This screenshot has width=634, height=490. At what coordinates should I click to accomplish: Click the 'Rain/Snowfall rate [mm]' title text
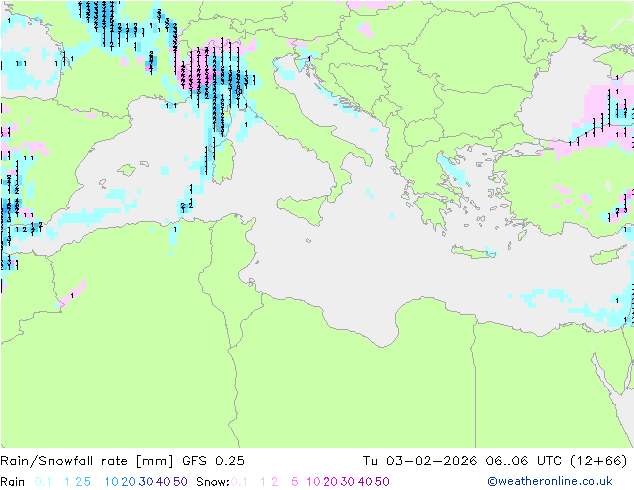[87, 461]
